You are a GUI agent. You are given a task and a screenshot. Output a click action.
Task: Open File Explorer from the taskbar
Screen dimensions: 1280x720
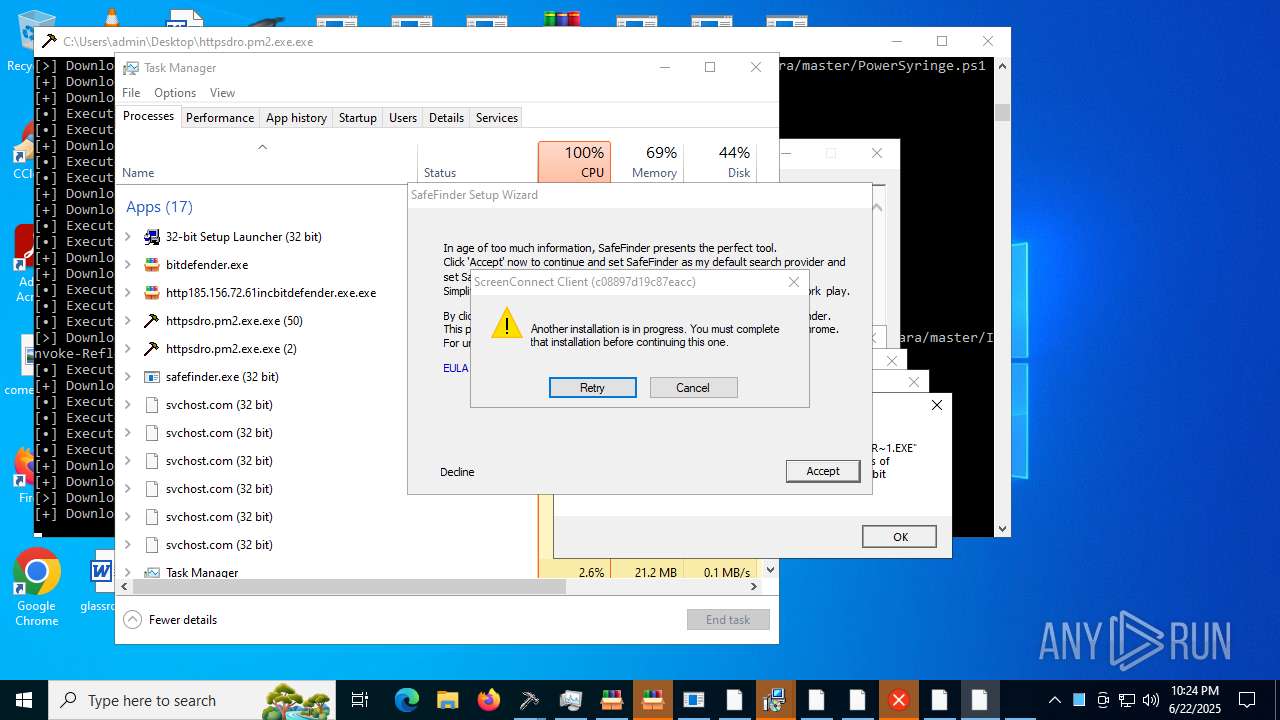(x=447, y=700)
